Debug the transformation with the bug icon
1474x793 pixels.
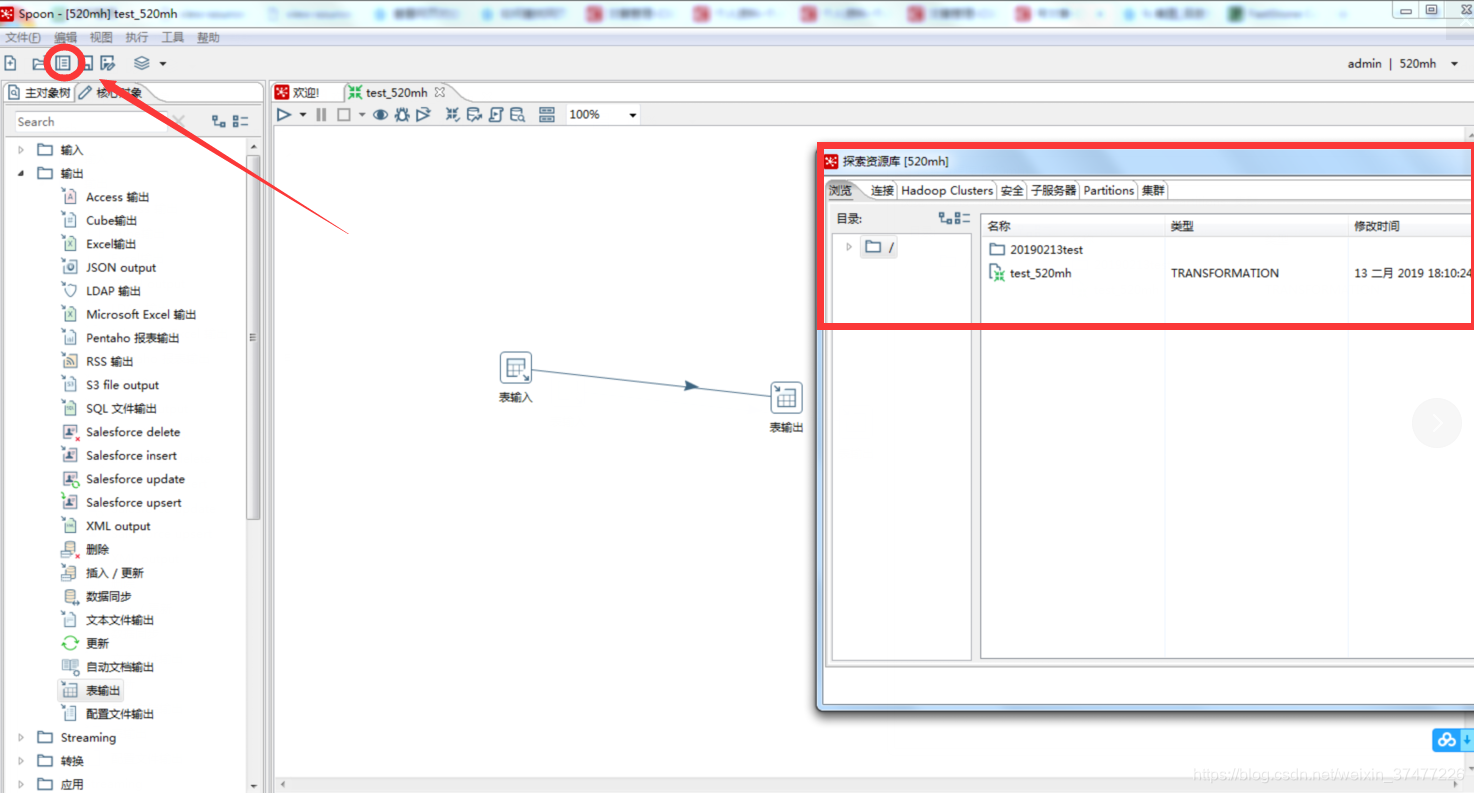[402, 115]
